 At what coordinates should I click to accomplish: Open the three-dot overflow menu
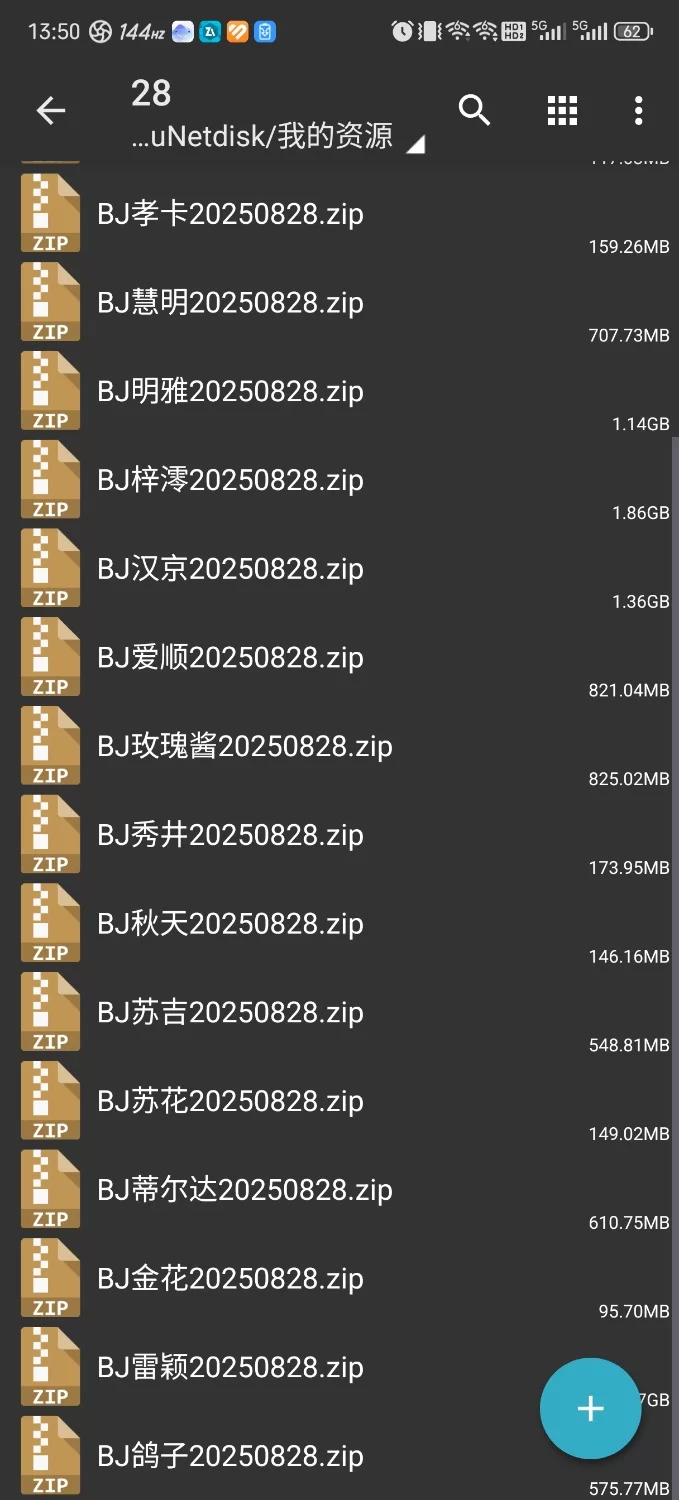(x=638, y=111)
